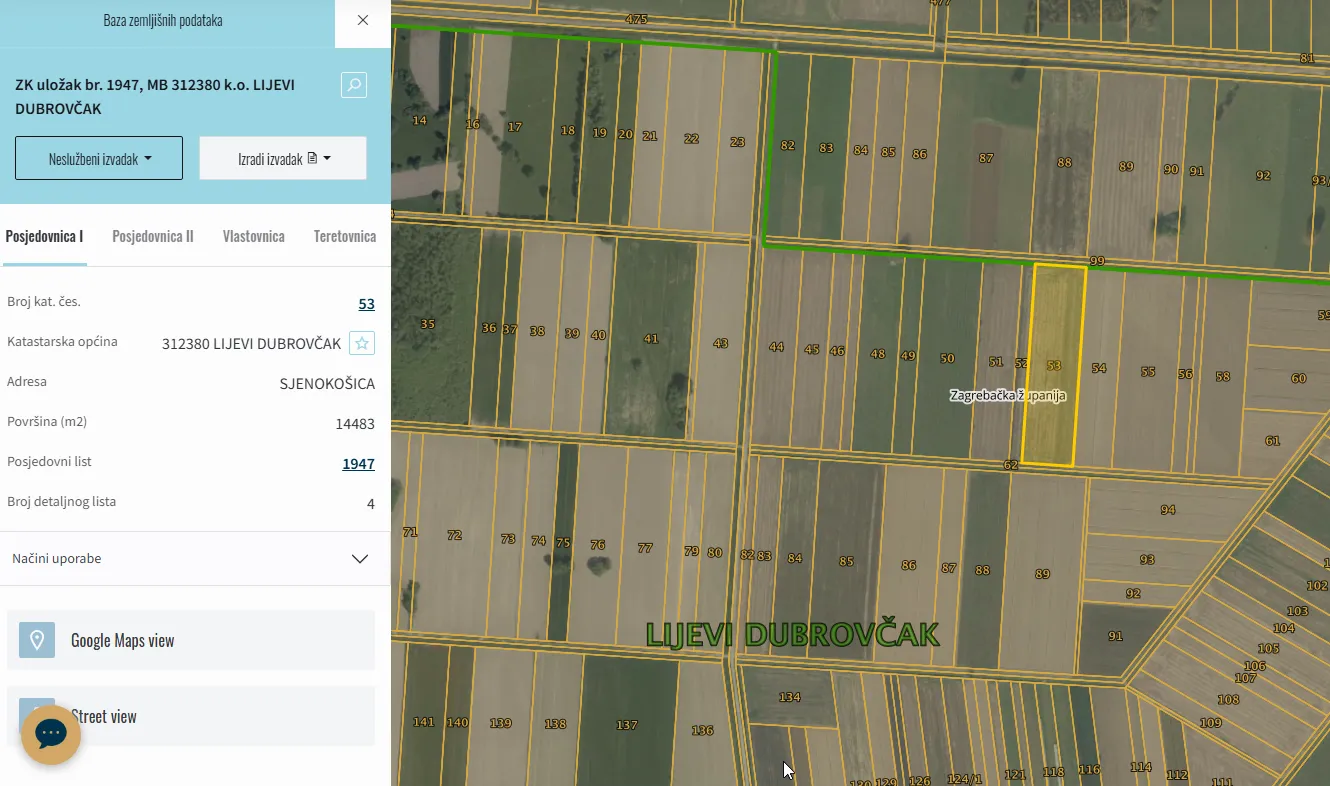Click the Zagrebačka županija map label

[x=1008, y=395]
